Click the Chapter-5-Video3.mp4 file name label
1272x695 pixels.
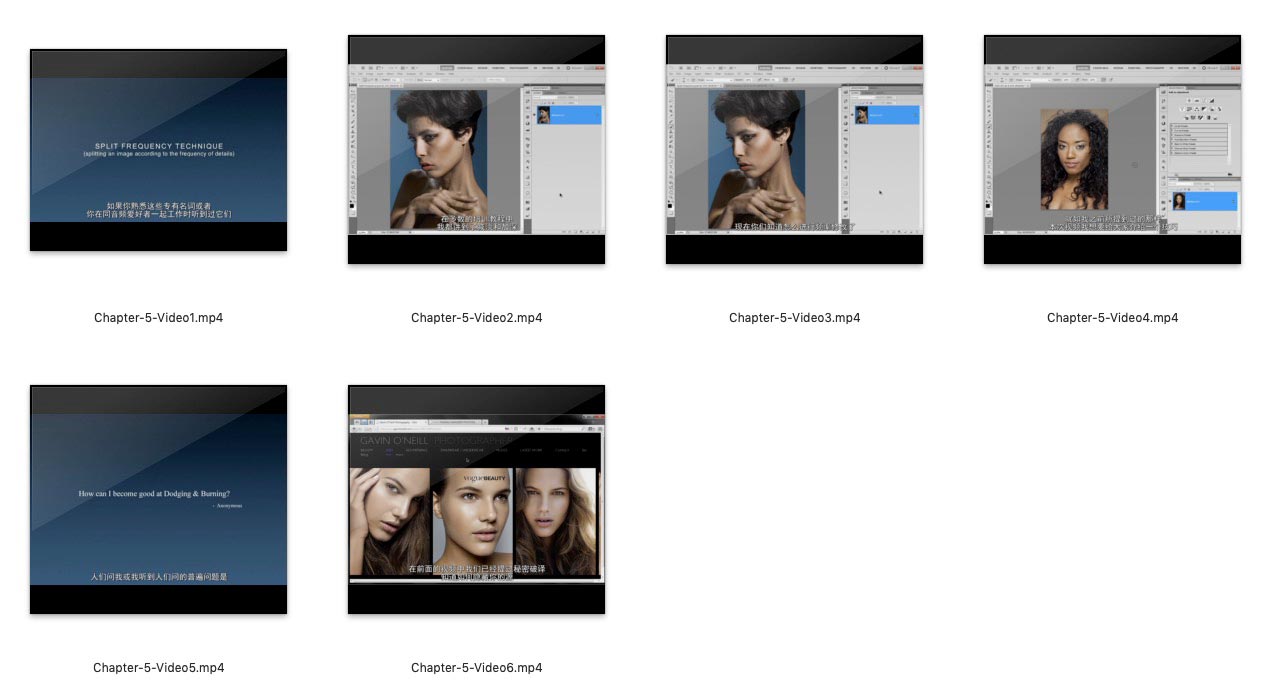(x=794, y=318)
